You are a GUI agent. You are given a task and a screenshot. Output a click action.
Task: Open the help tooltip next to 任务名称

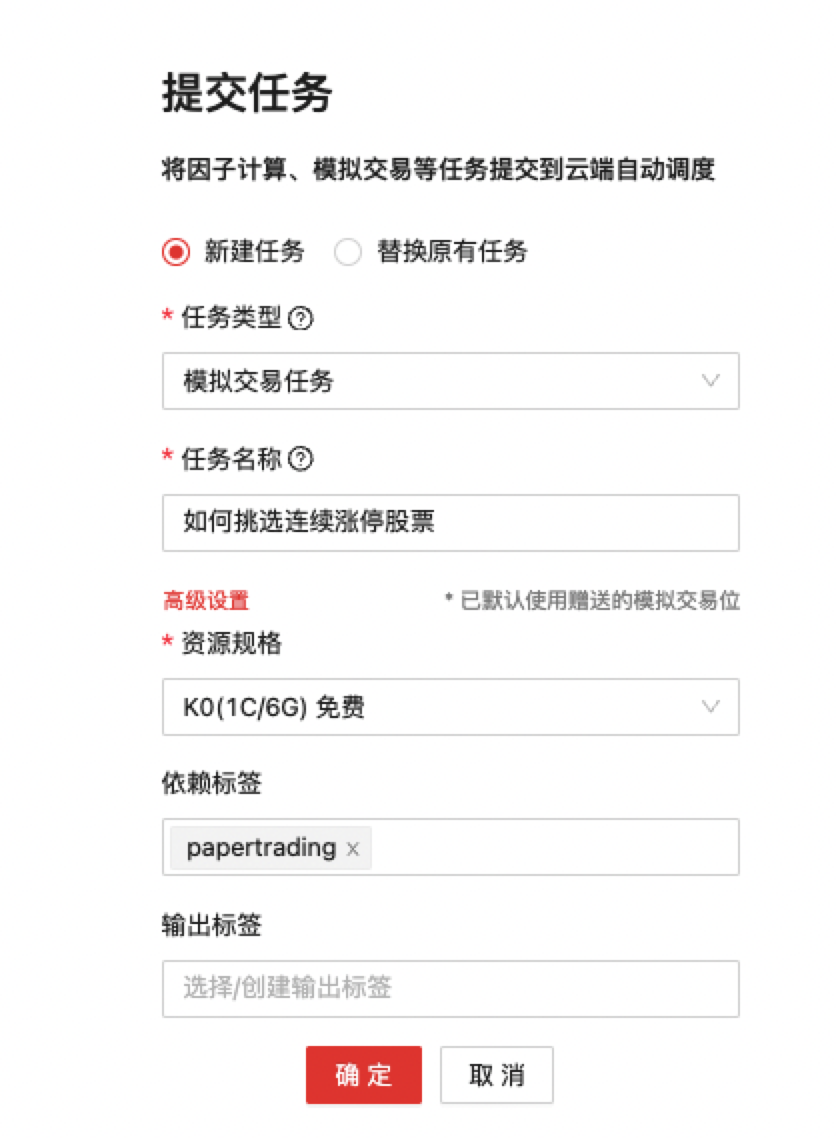300,459
